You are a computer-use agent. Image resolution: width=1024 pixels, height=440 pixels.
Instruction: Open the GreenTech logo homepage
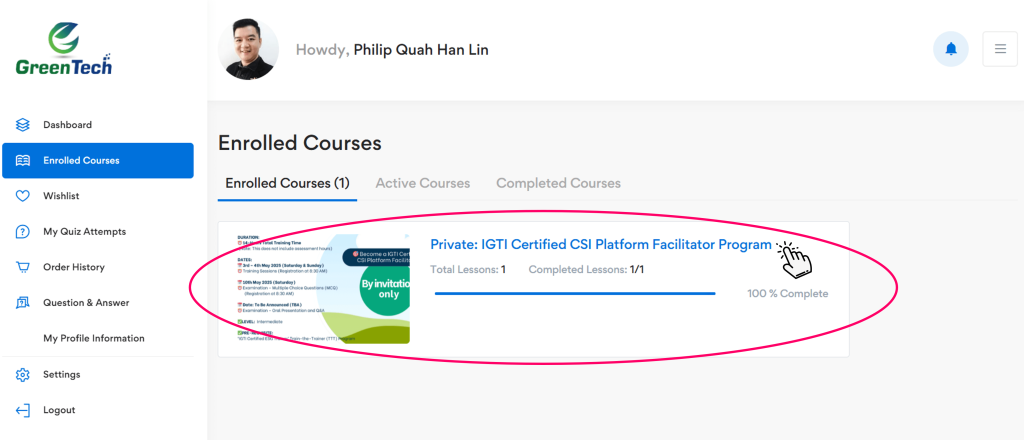coord(64,49)
